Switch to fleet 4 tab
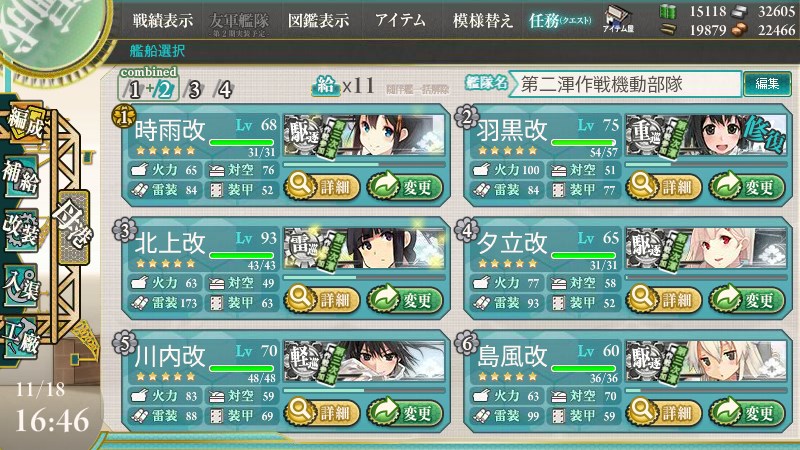The width and height of the screenshot is (800, 450). (224, 90)
